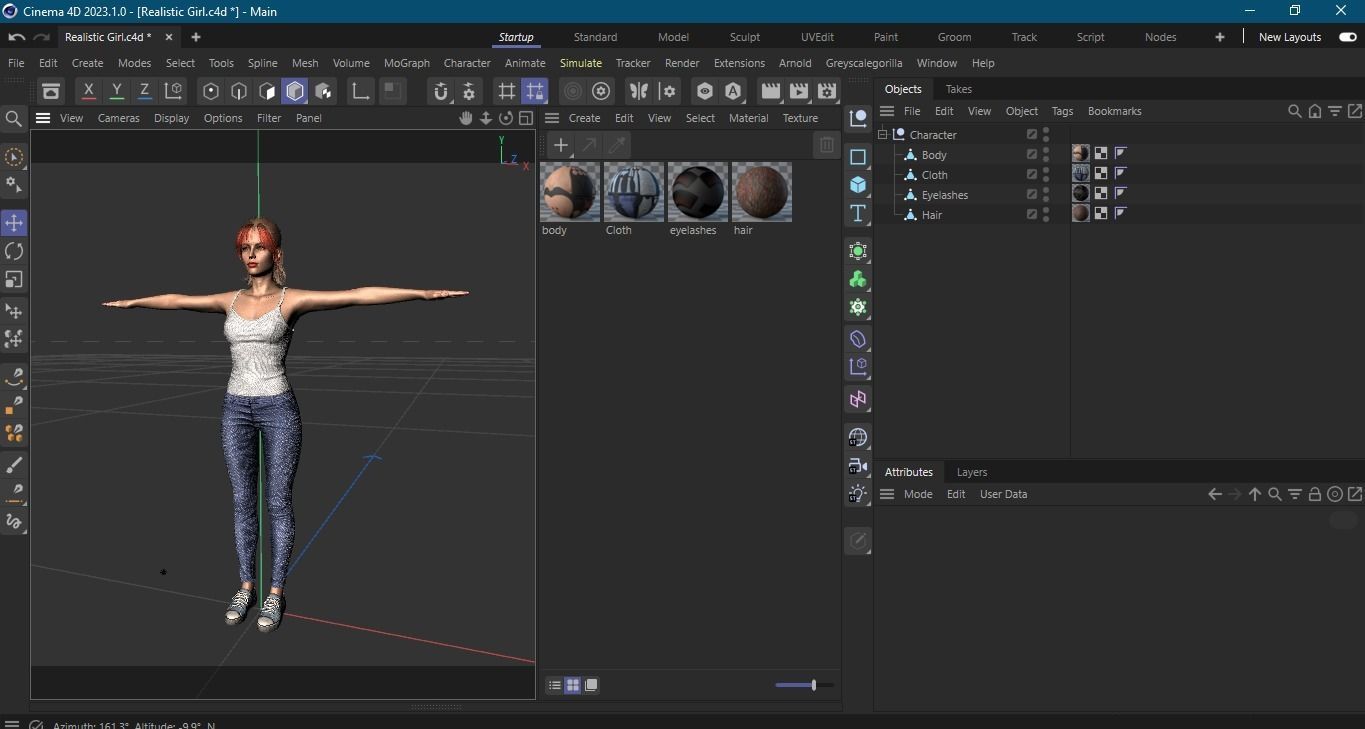Open Edit Render Settings gear clapperboard
Image resolution: width=1365 pixels, height=729 pixels.
[x=827, y=91]
